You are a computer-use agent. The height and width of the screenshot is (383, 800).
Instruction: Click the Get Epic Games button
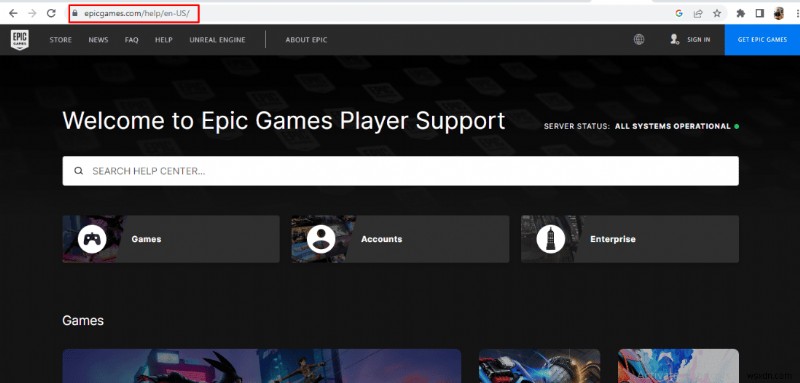coord(762,40)
